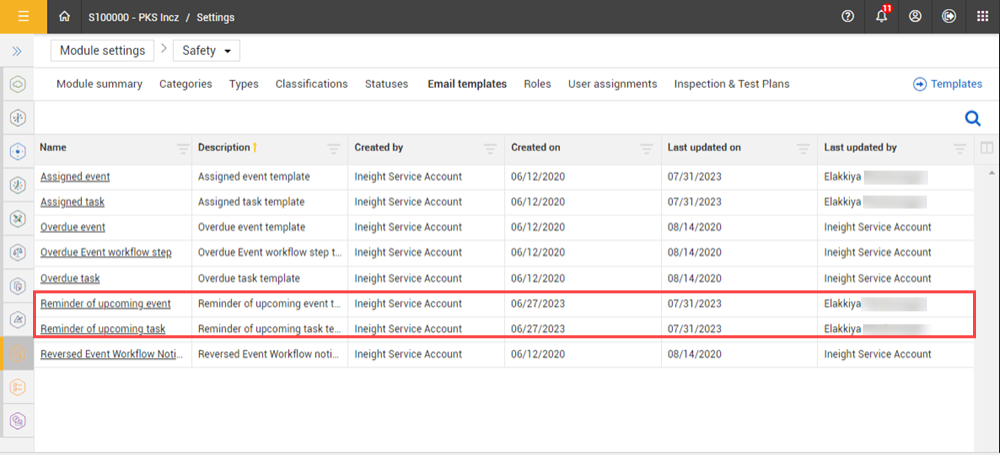This screenshot has height=455, width=1000.
Task: Click the Templates button at top right
Action: click(x=947, y=84)
